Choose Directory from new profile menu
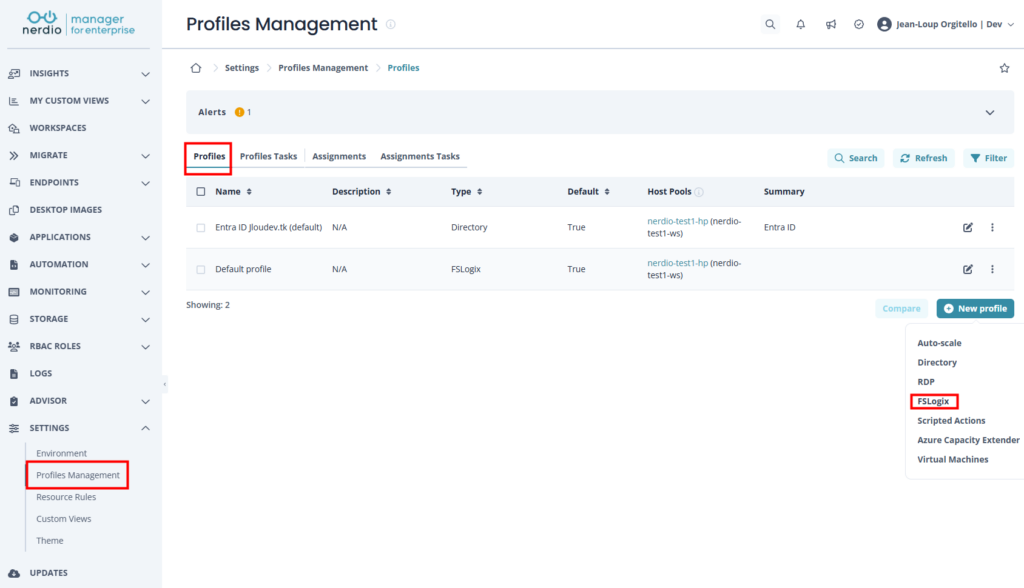The width and height of the screenshot is (1024, 588). (x=936, y=363)
